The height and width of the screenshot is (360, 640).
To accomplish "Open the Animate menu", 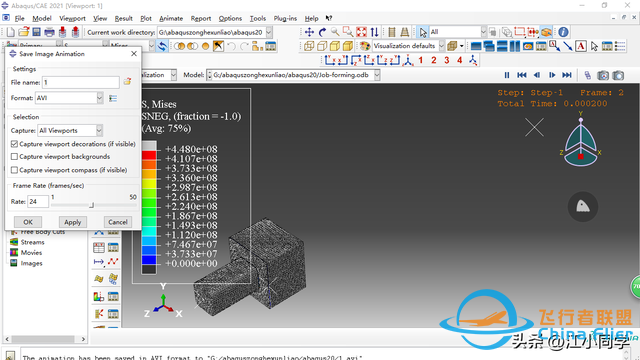I will 171,18.
